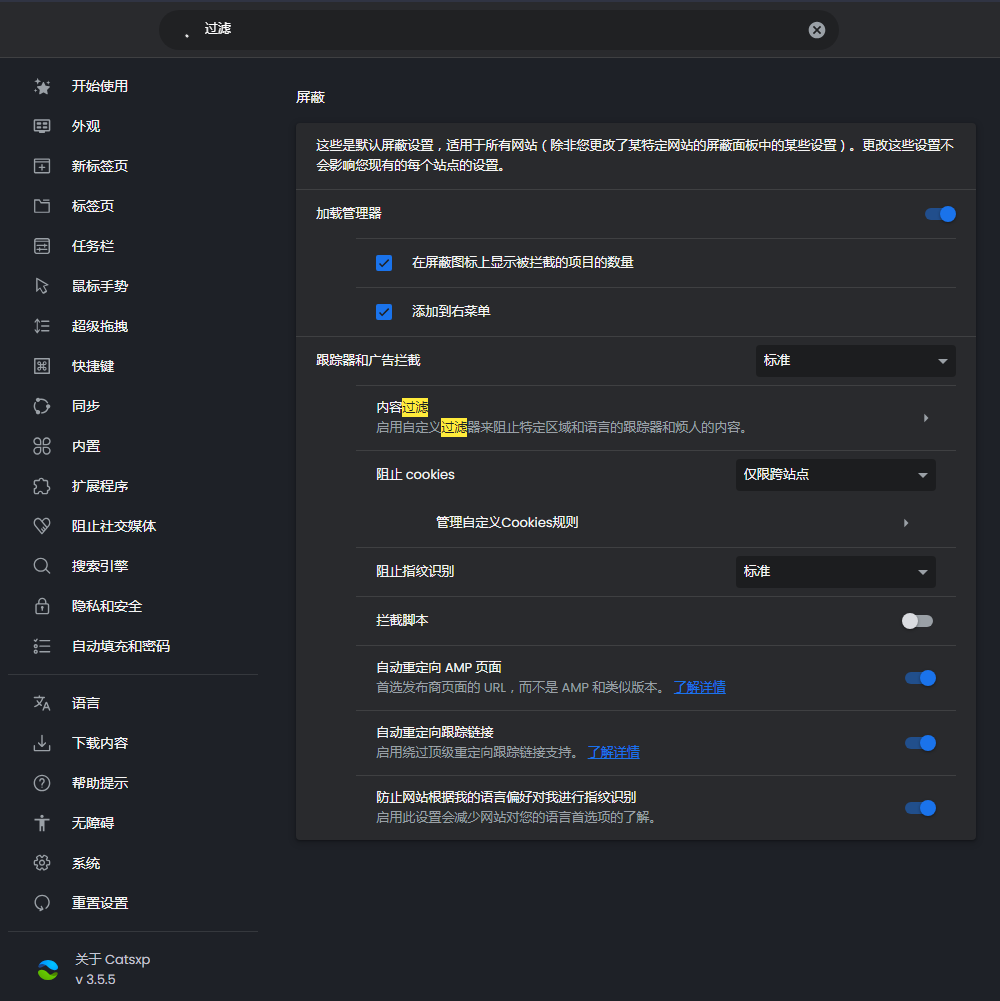Open the 跟踪器和广告拦截 dropdown
Image resolution: width=1000 pixels, height=1001 pixels.
(856, 361)
